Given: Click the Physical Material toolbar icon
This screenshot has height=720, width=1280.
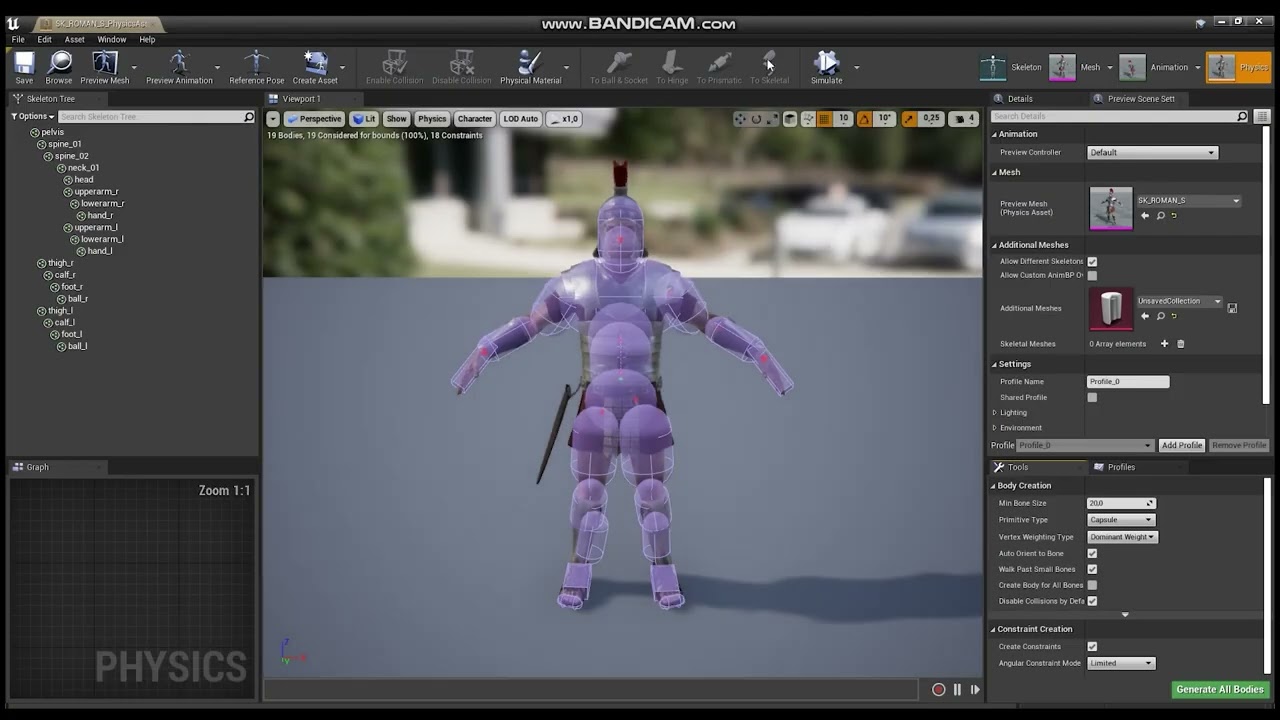Looking at the screenshot, I should click(x=530, y=64).
